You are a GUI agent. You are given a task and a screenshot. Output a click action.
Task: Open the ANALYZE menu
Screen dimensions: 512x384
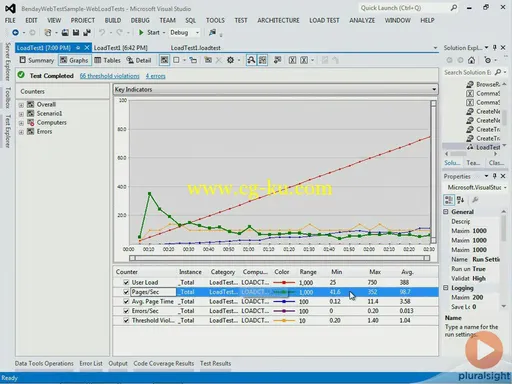(362, 20)
